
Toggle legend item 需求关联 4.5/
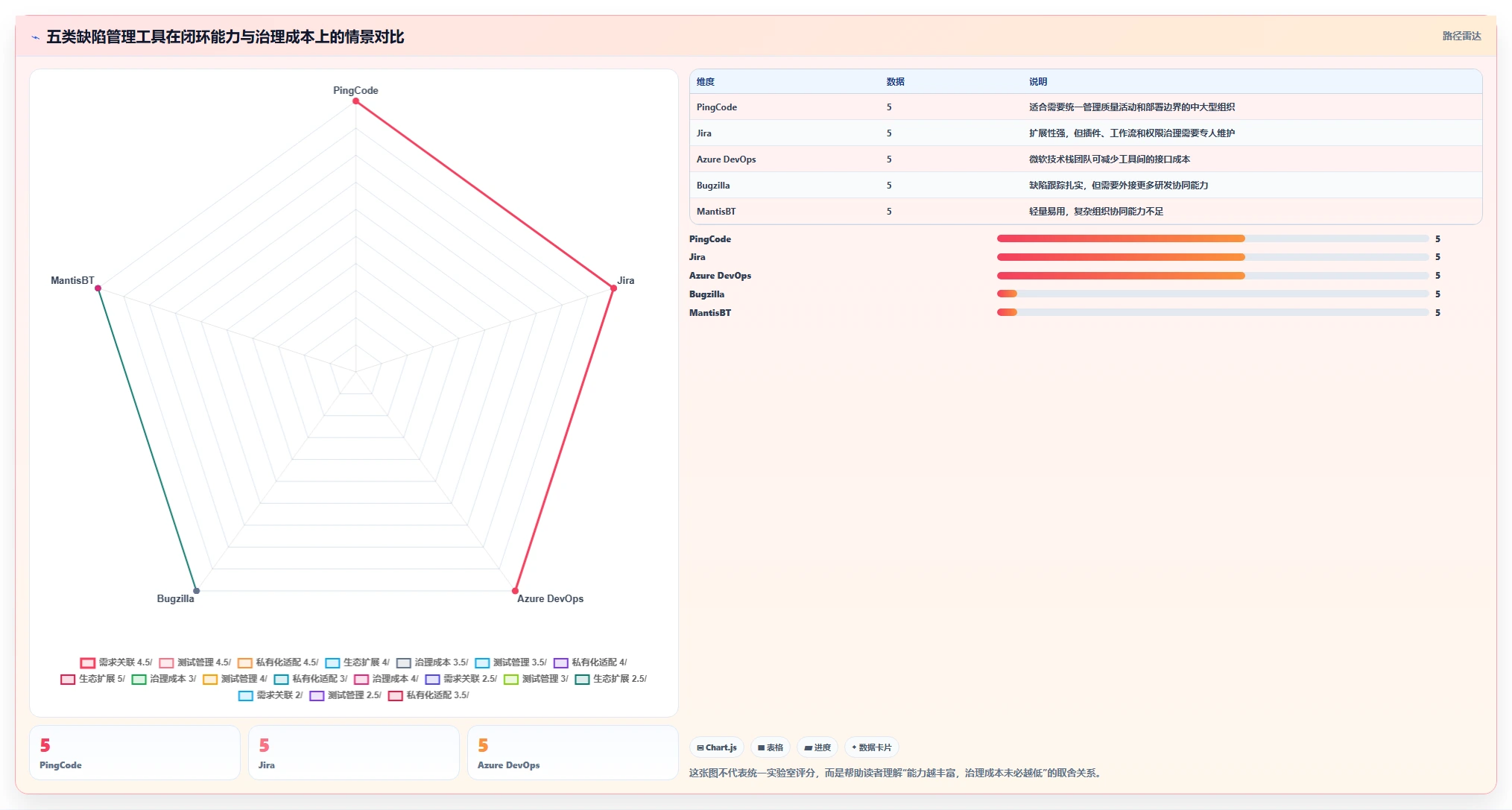116,662
